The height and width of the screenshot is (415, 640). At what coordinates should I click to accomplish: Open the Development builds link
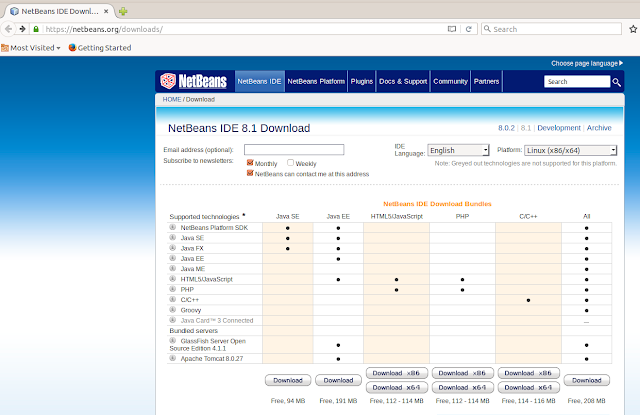point(559,128)
